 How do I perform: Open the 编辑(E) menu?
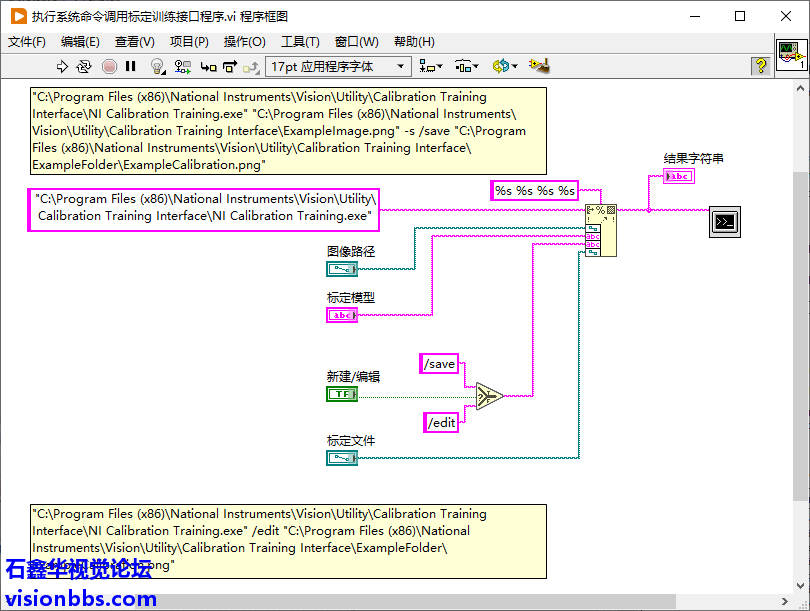pyautogui.click(x=80, y=42)
